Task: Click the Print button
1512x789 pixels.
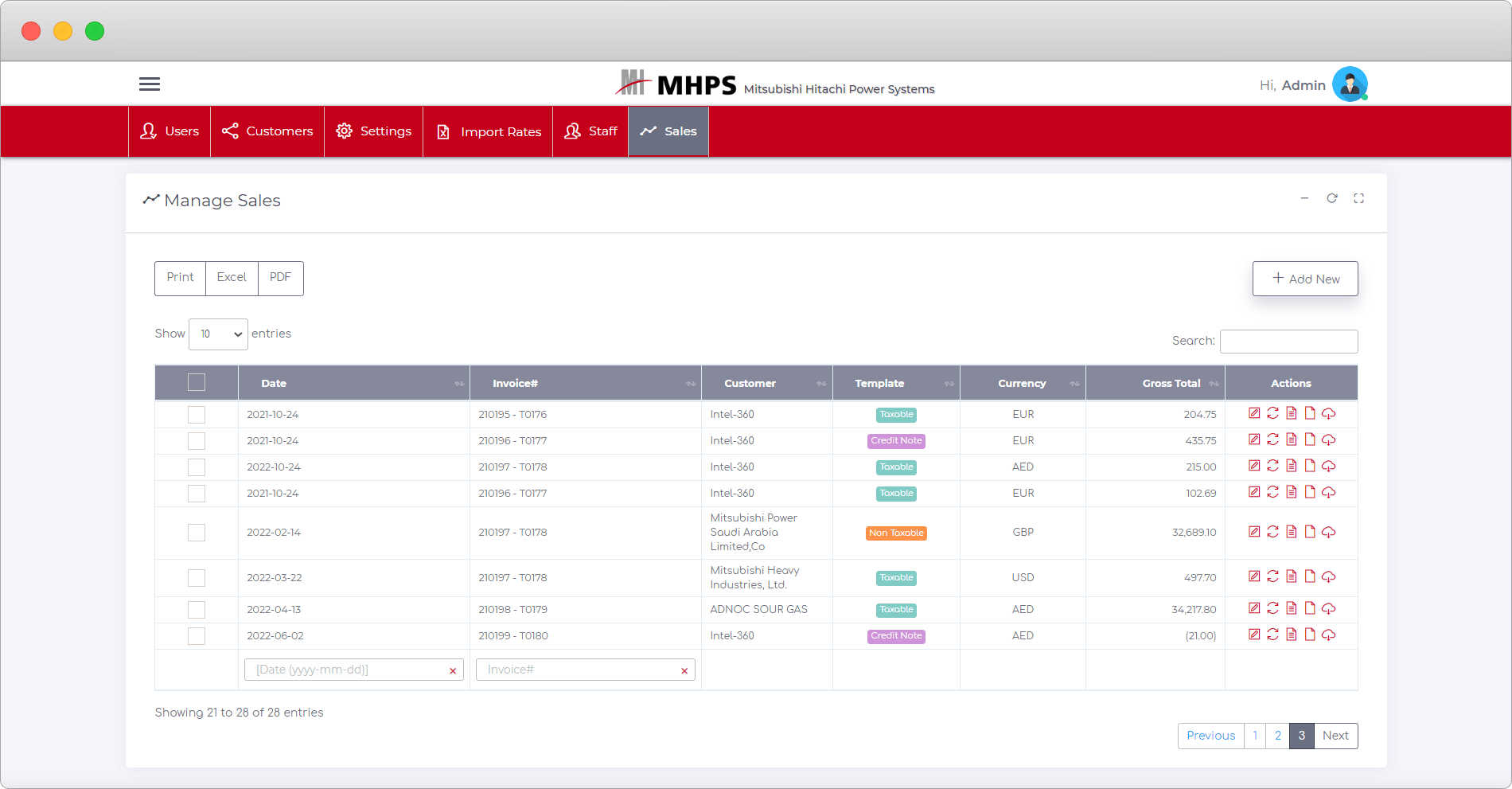Action: [180, 278]
